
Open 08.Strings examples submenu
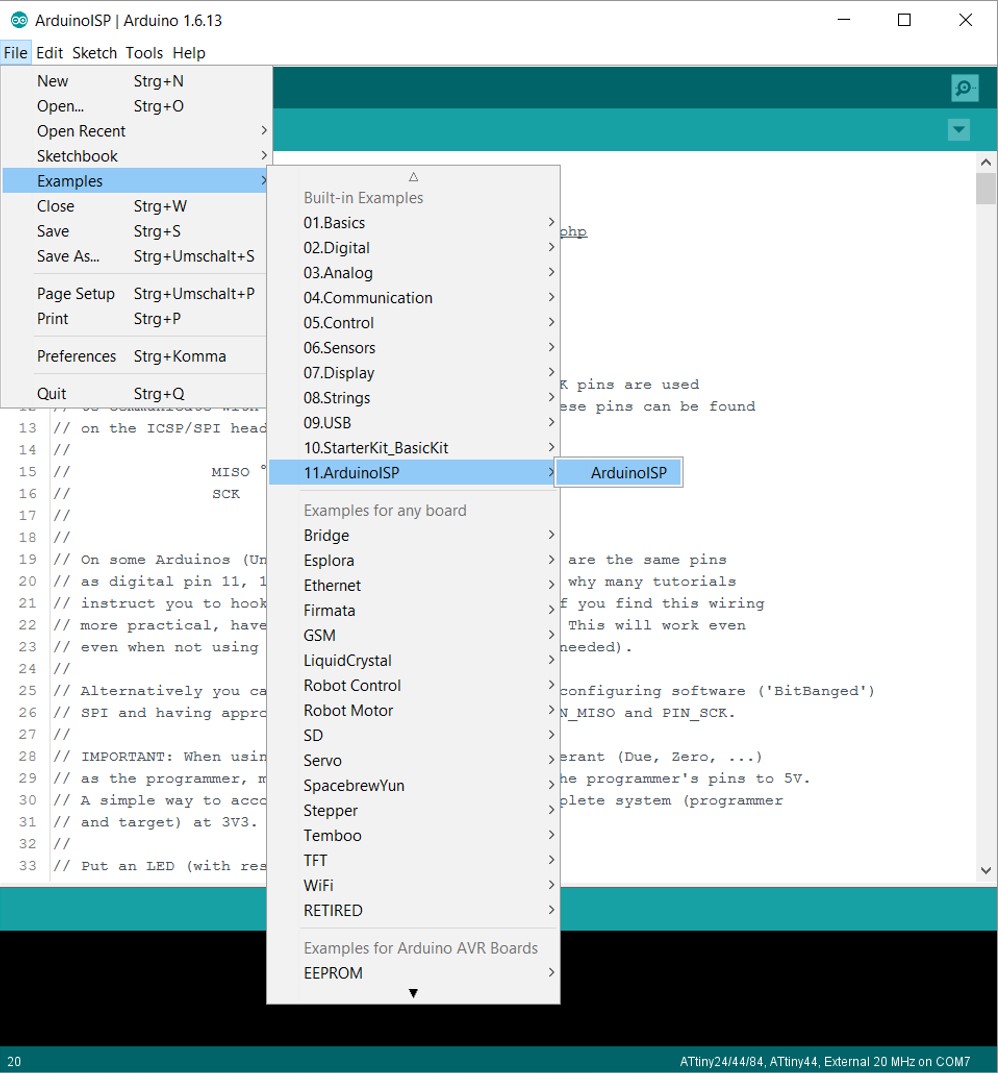[x=413, y=398]
